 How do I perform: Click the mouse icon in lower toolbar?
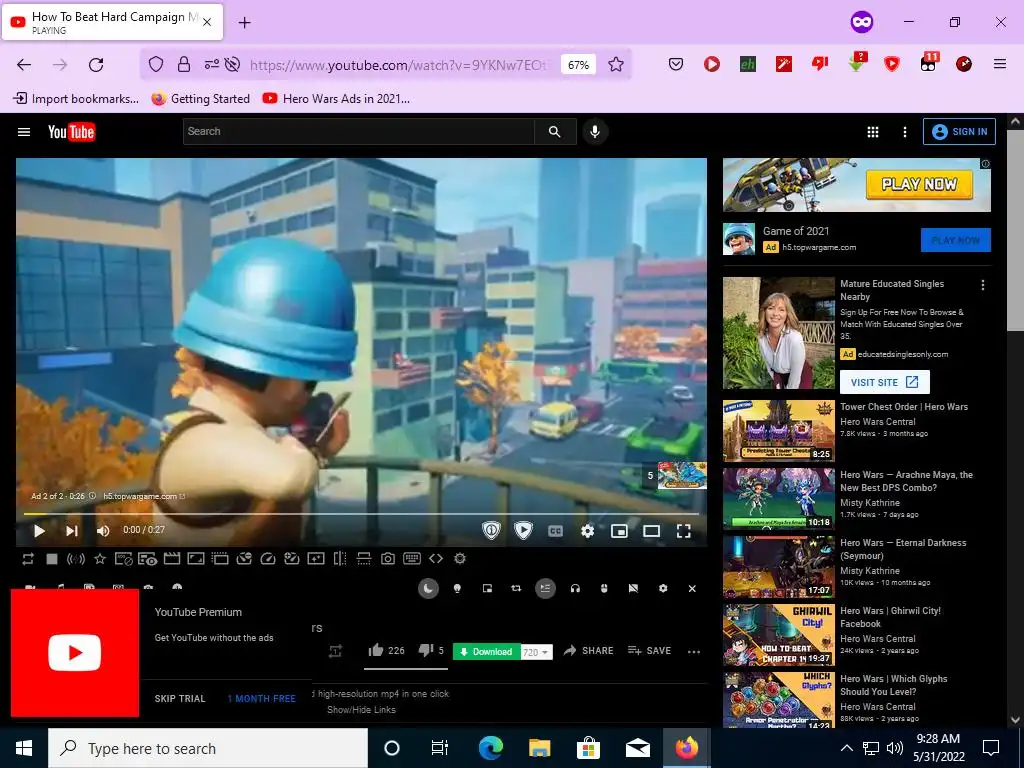click(604, 588)
